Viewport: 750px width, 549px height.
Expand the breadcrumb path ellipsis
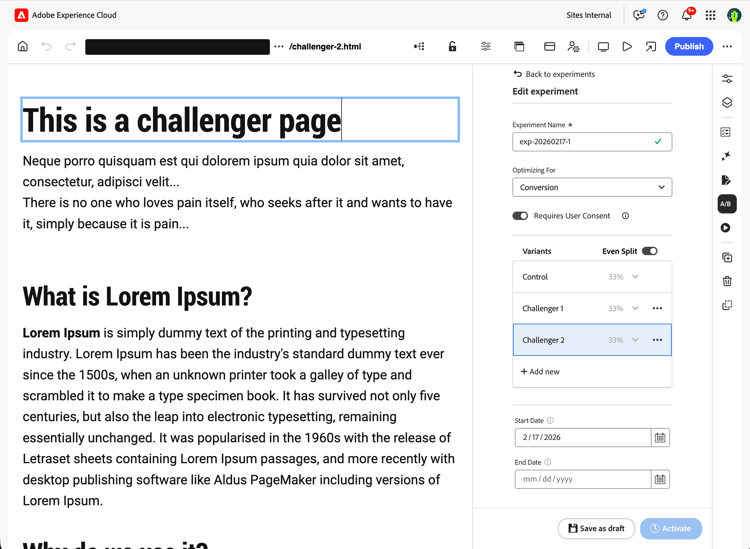279,46
